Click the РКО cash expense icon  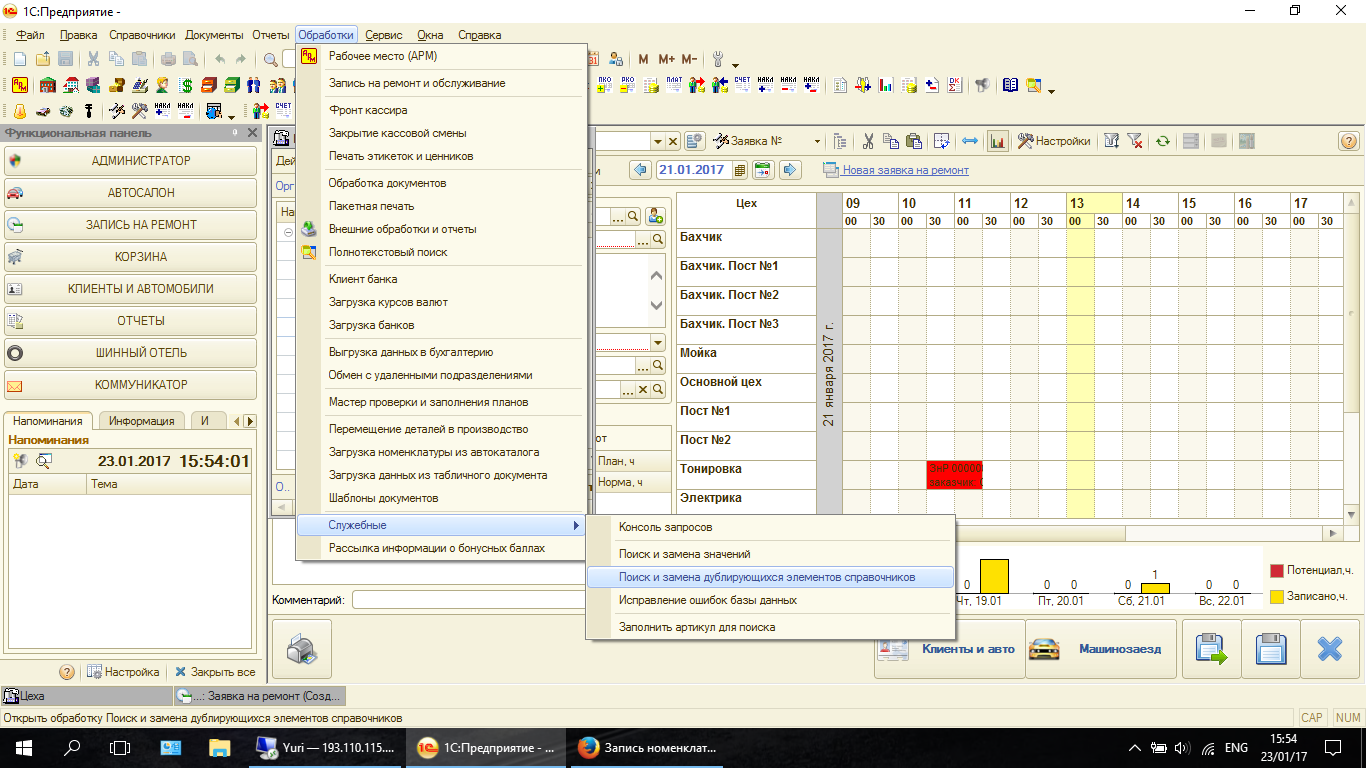pyautogui.click(x=628, y=85)
